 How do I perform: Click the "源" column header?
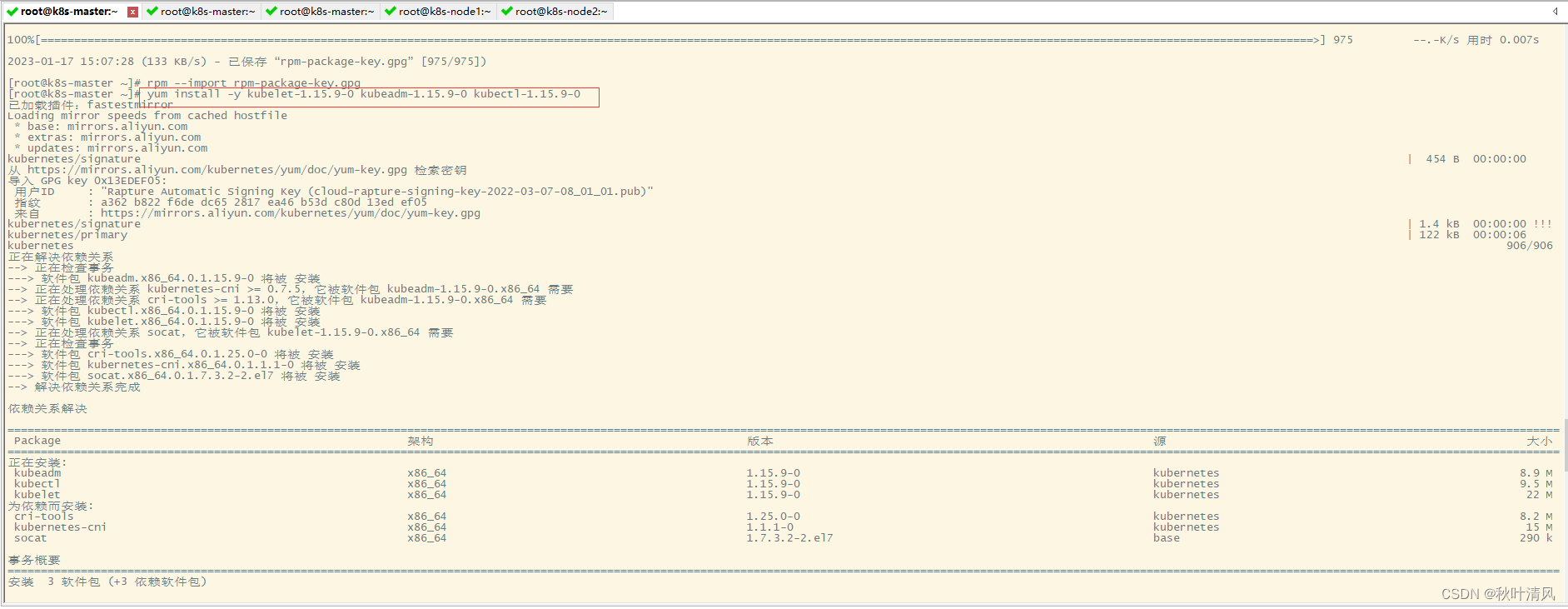[x=1160, y=441]
